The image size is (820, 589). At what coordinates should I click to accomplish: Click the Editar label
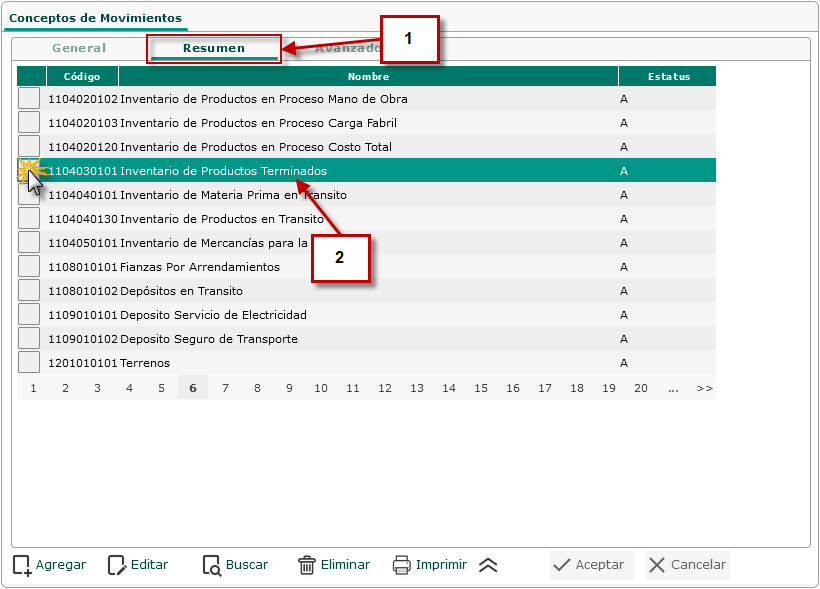tap(150, 565)
